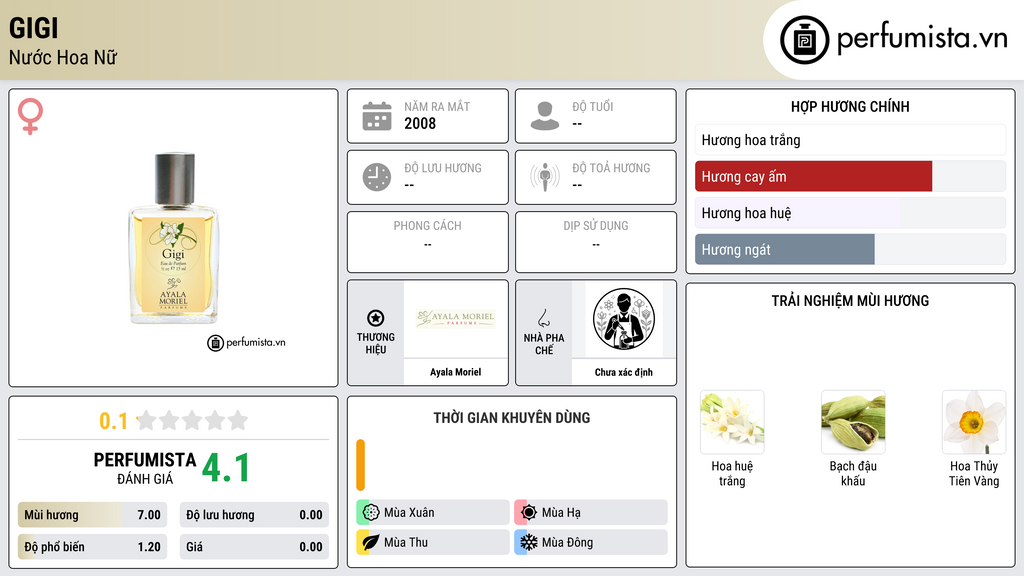Click the Trải nghiệm mùi hương heading
The image size is (1024, 576).
coord(850,301)
